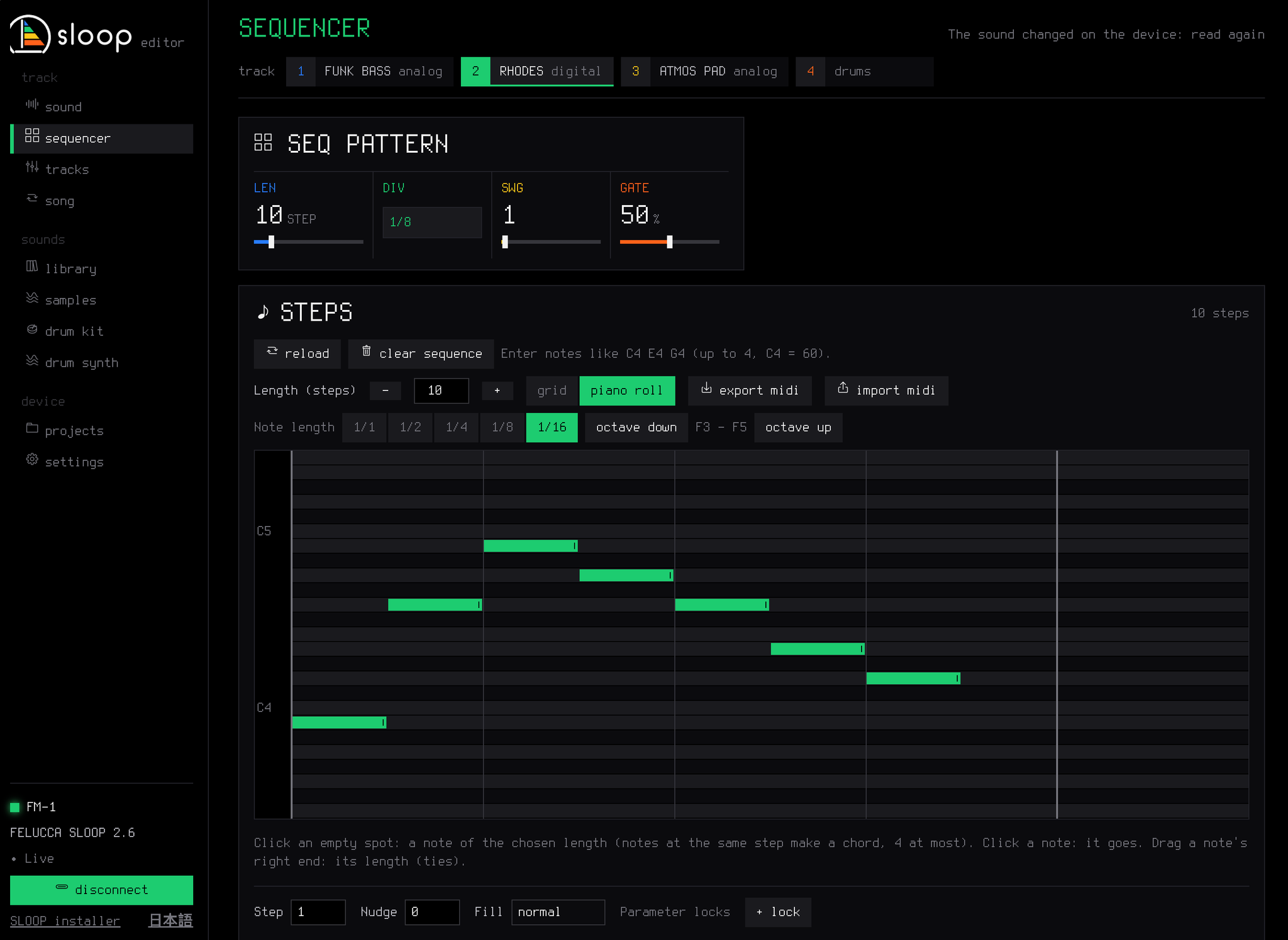Screen dimensions: 1288x940
Task: Open samples via wave icon
Action: tap(31, 298)
